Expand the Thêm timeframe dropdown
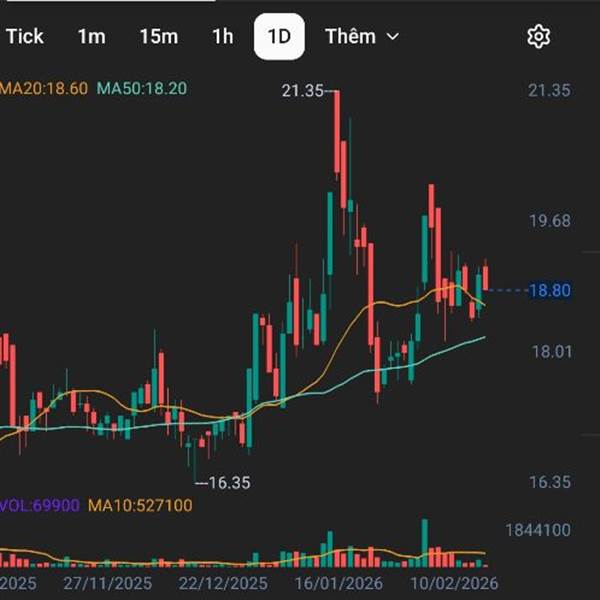Image resolution: width=600 pixels, height=600 pixels. 362,37
